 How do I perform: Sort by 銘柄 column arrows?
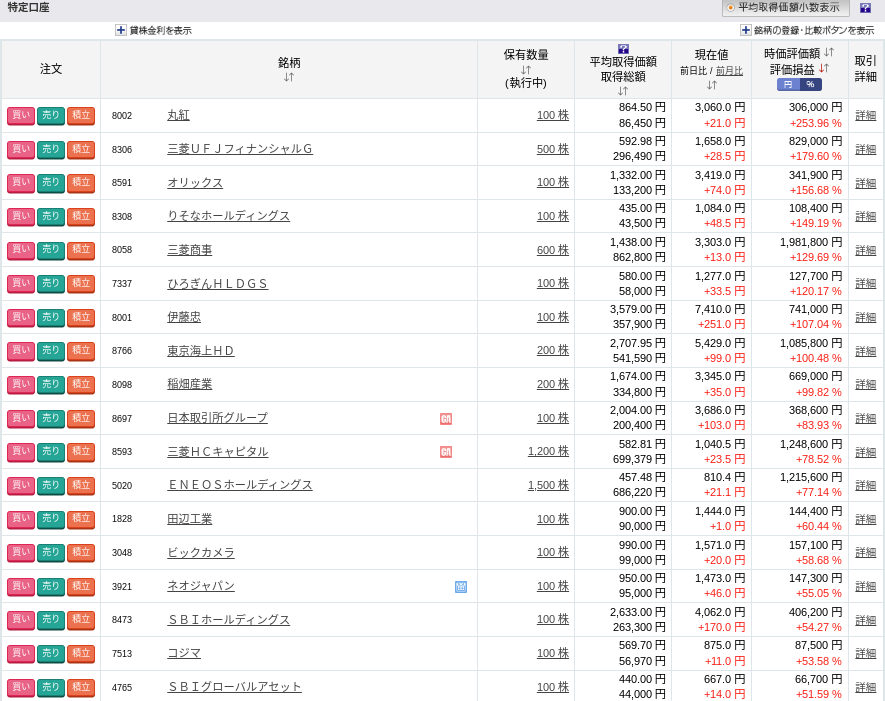coord(289,77)
